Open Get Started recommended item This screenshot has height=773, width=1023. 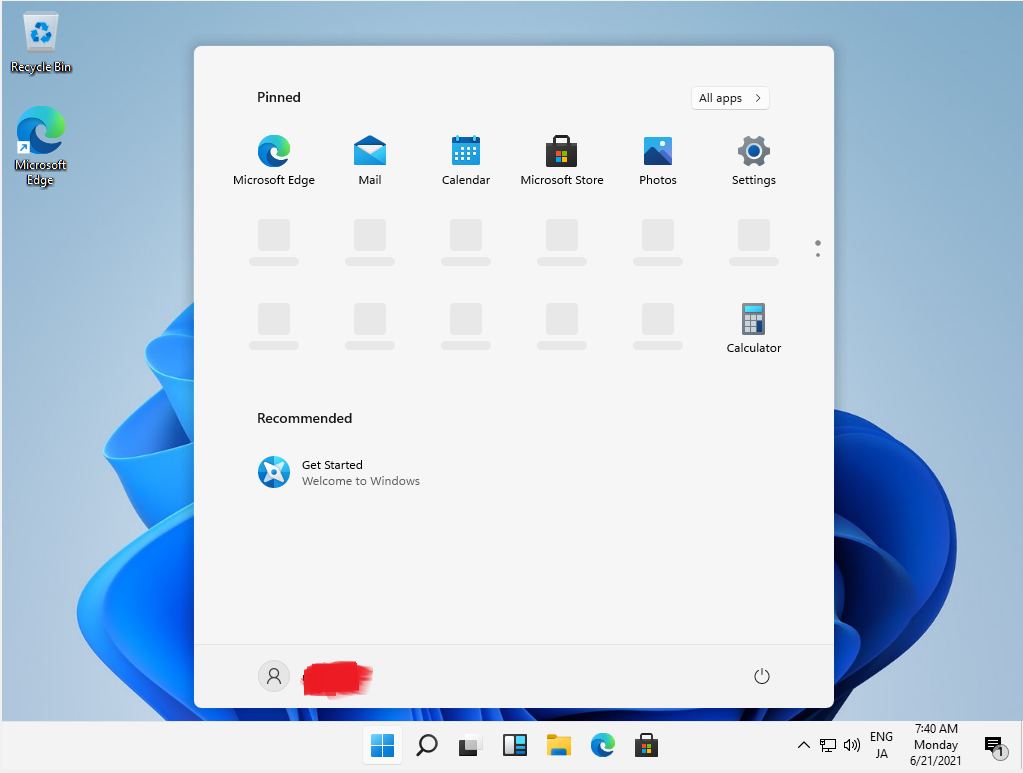340,472
